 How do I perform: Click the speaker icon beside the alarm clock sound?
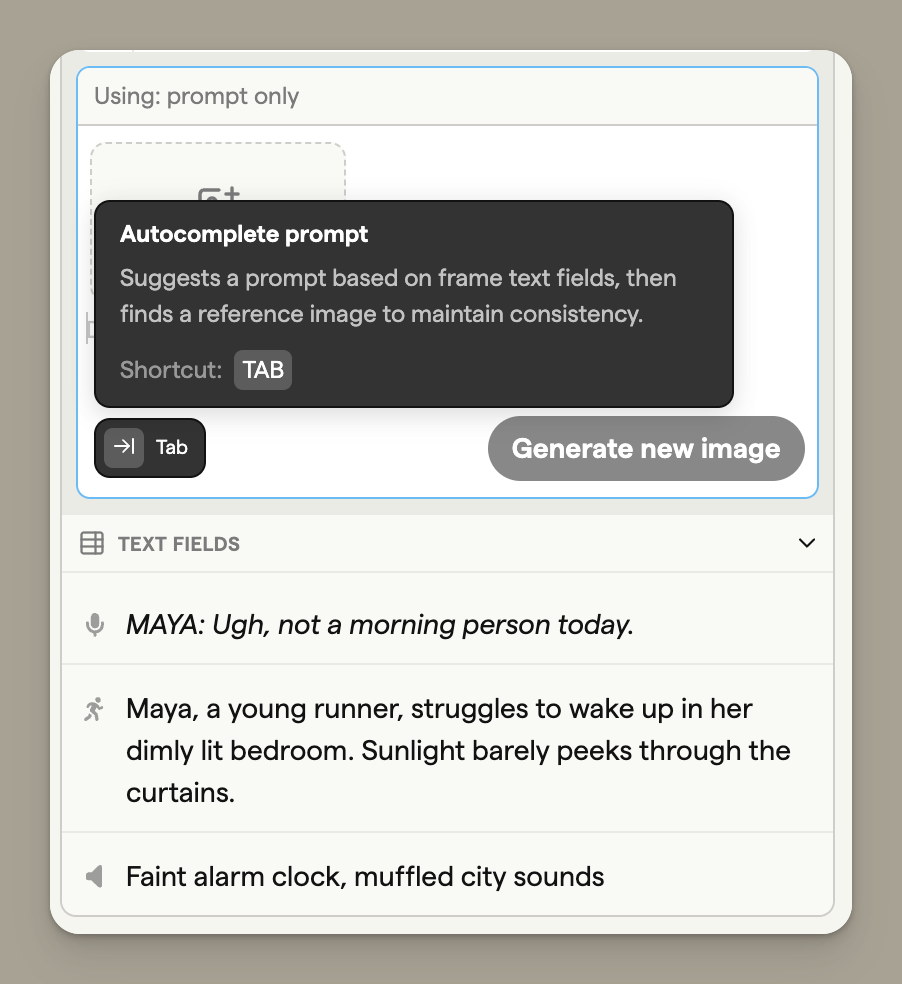[x=94, y=877]
